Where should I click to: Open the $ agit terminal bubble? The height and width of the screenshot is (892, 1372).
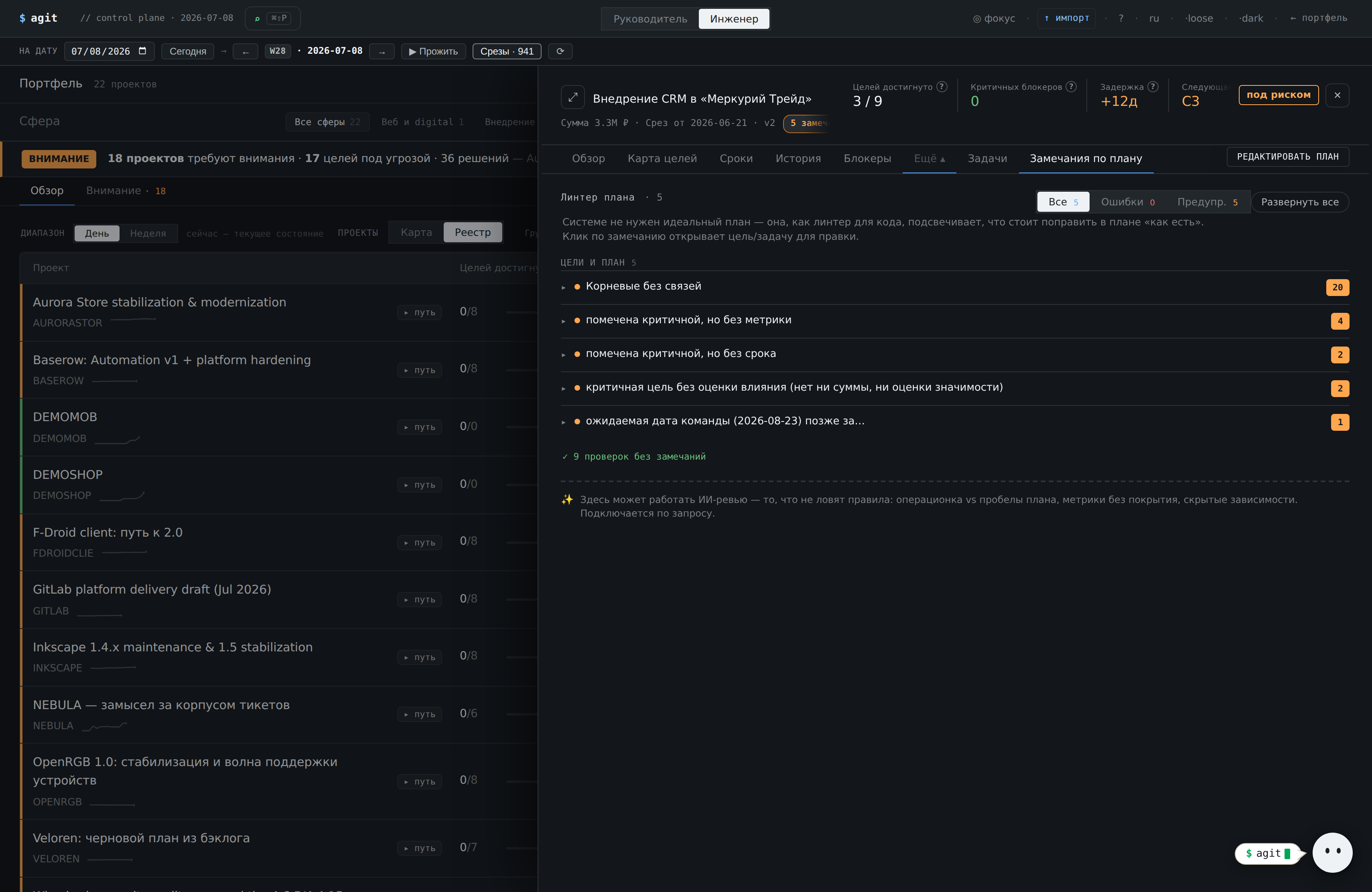tap(1268, 853)
